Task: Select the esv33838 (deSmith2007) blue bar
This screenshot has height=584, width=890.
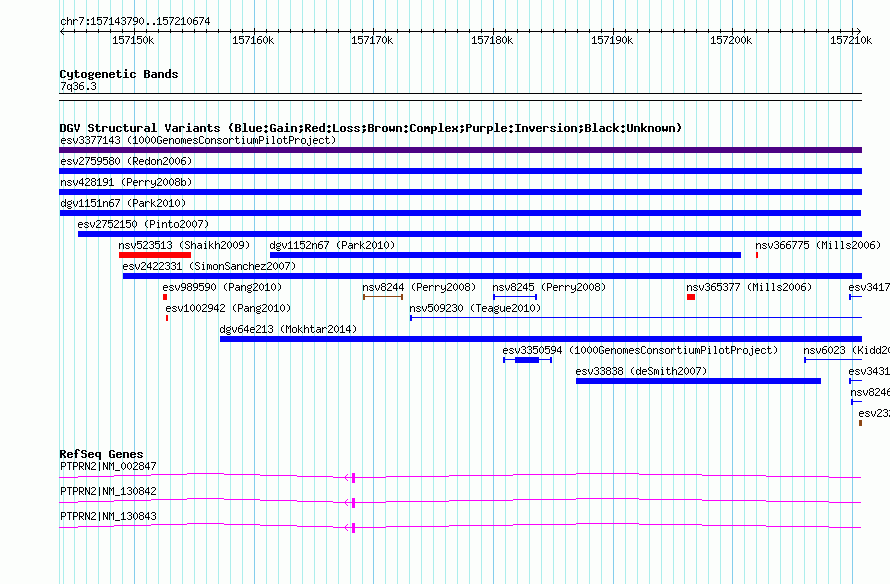Action: point(698,381)
